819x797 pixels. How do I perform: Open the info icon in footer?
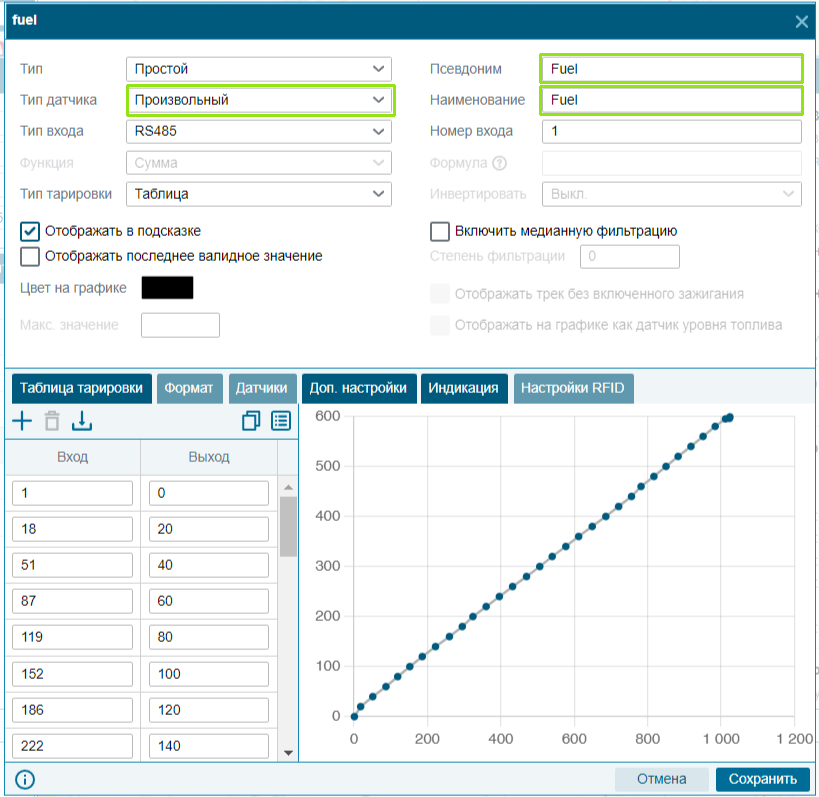25,779
